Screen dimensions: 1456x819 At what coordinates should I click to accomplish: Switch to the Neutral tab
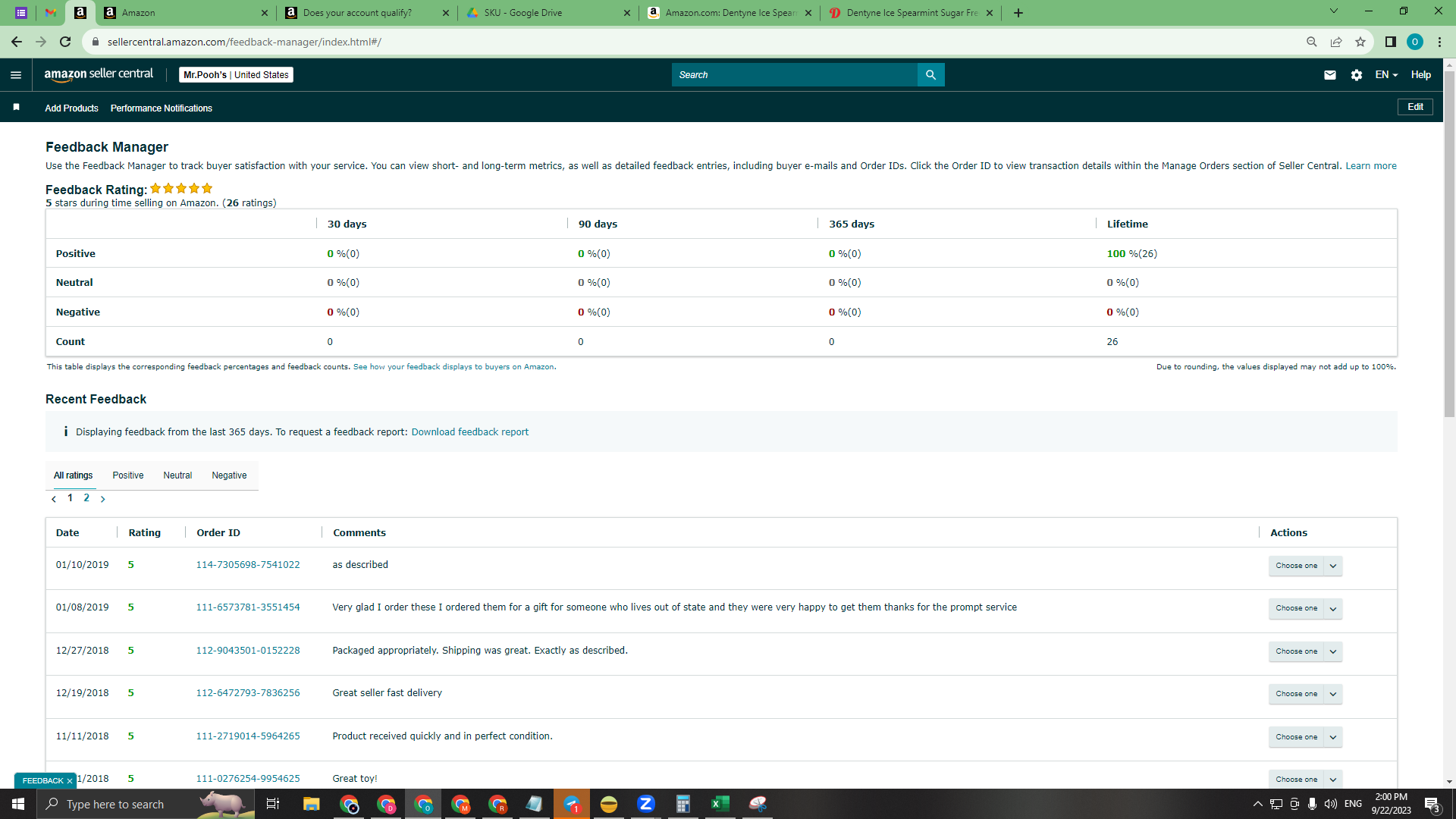click(177, 475)
